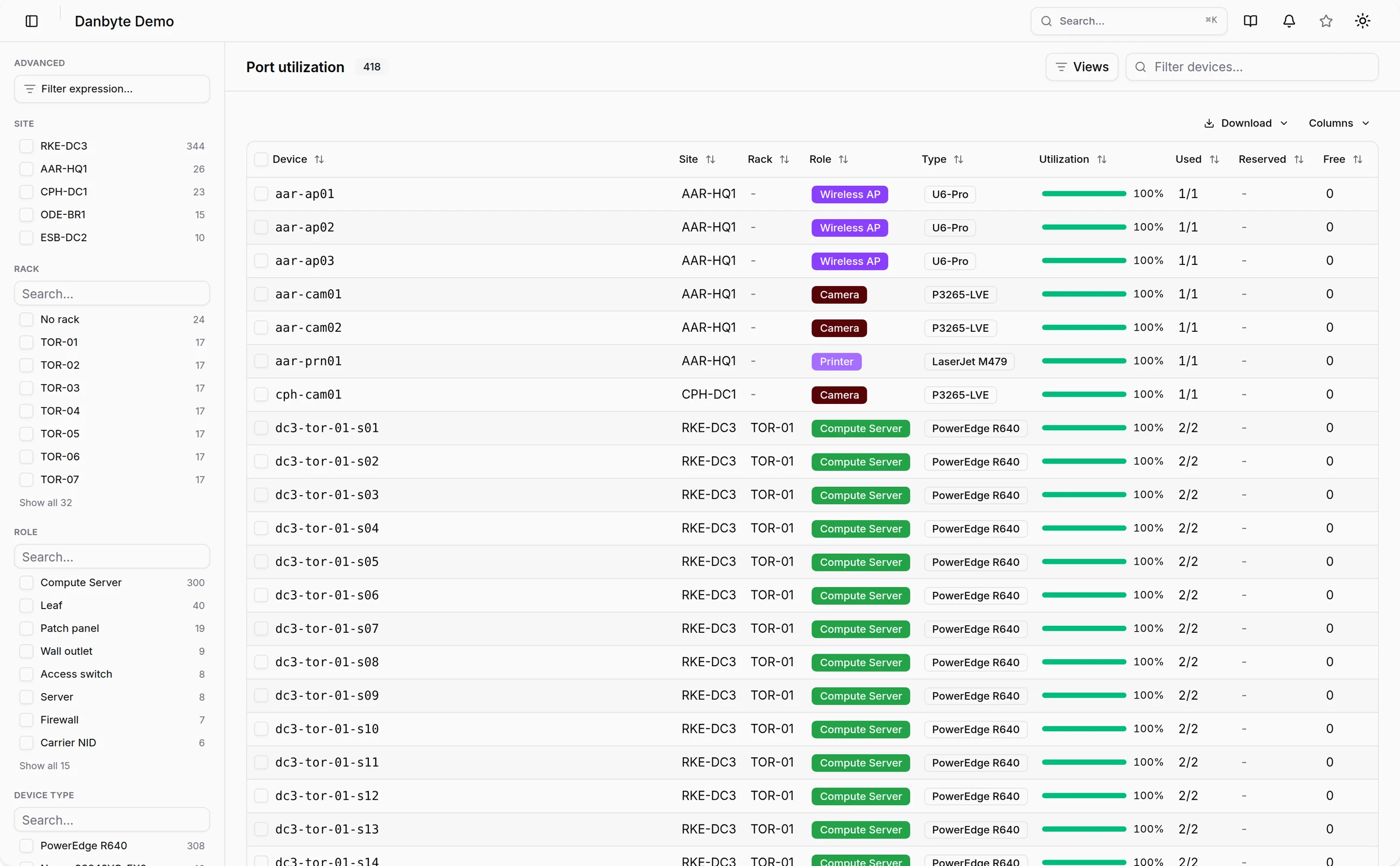Sort by Device column arrows
1400x866 pixels.
[x=319, y=159]
